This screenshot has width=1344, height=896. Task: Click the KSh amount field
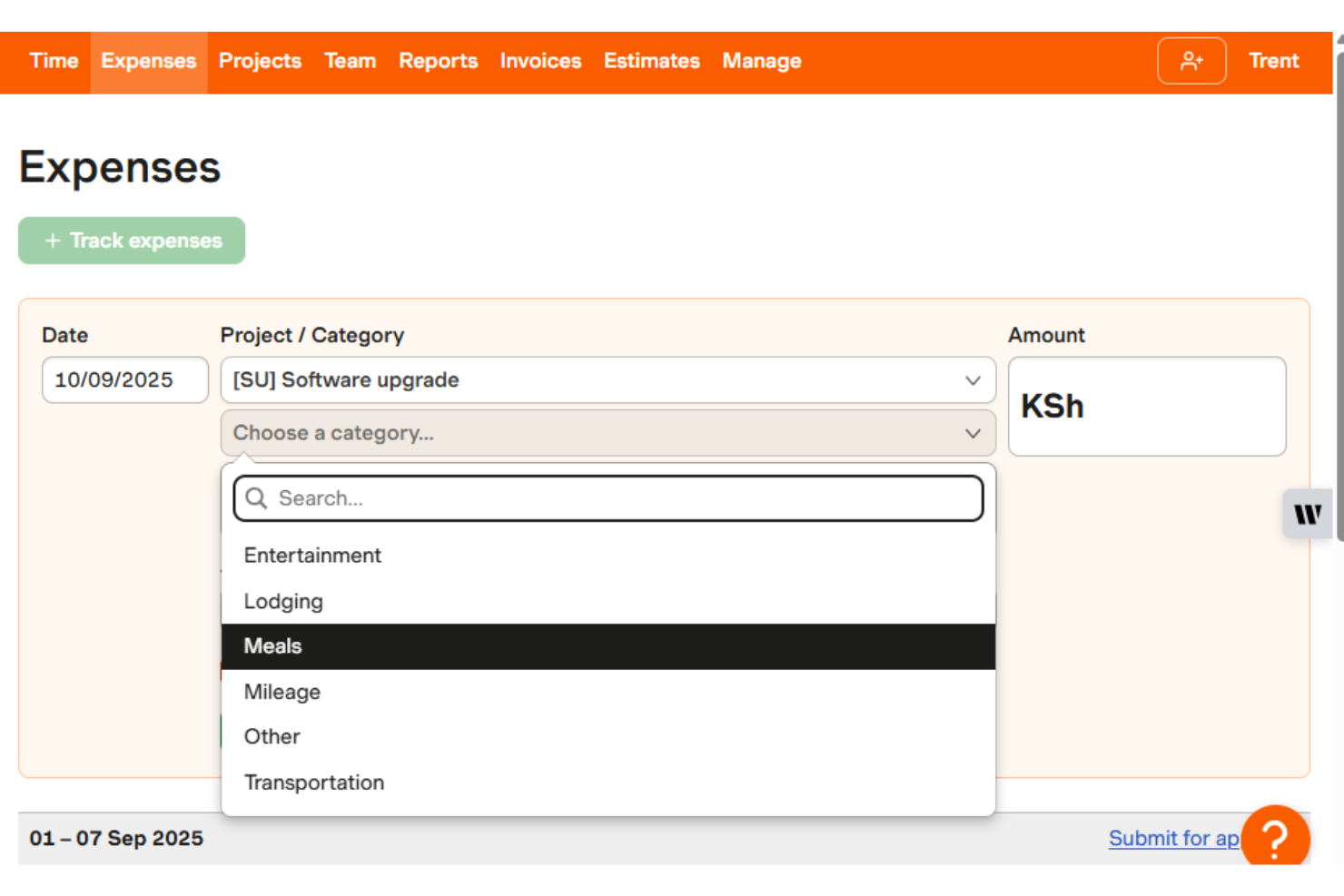point(1147,406)
